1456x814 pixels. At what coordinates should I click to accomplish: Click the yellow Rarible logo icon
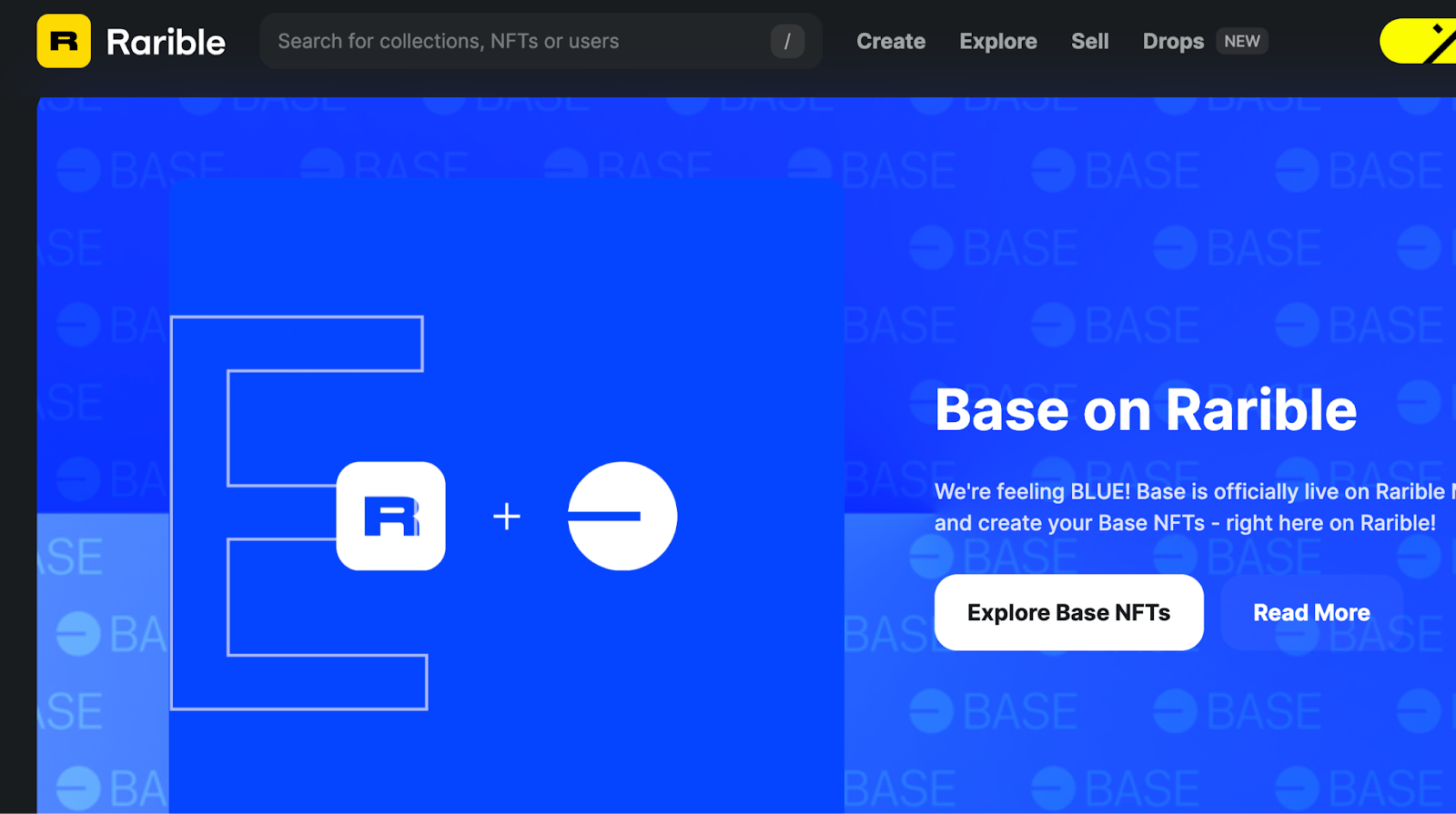pyautogui.click(x=64, y=41)
